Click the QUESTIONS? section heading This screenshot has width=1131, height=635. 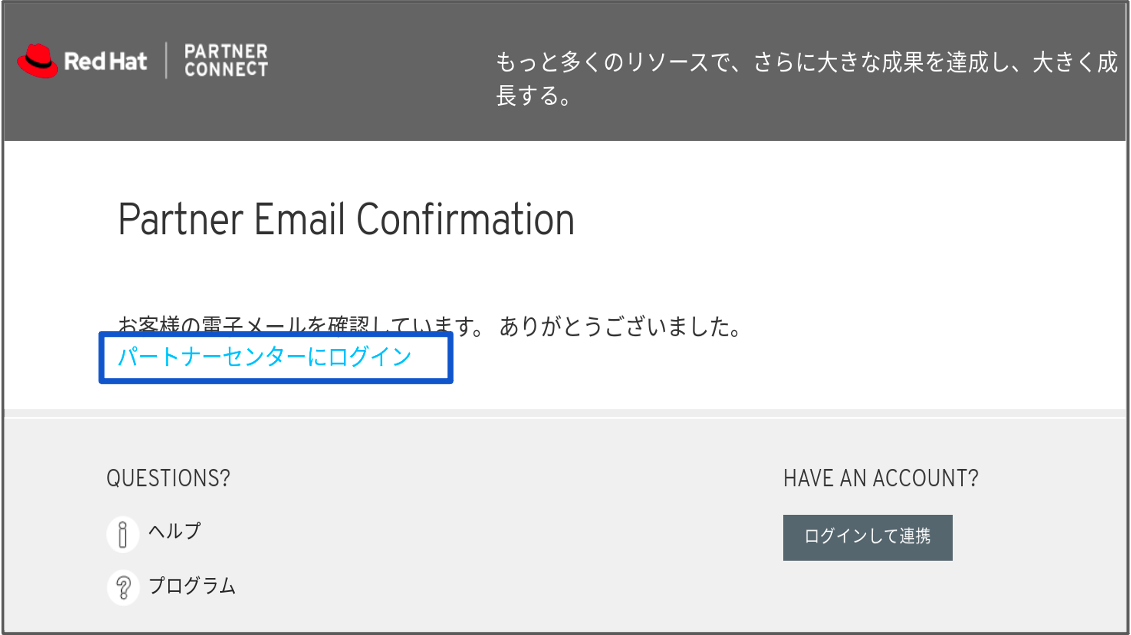point(168,478)
